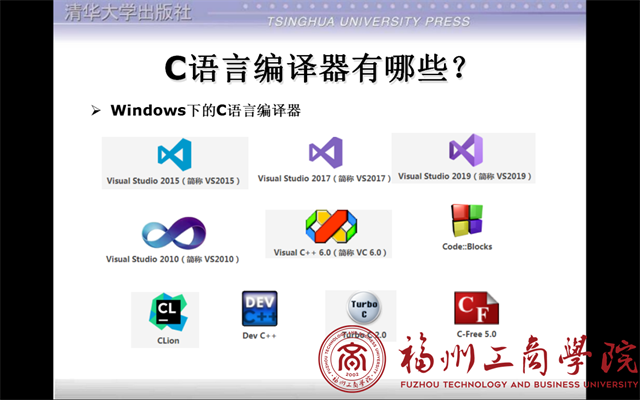
Task: Click the Windows C compiler subtitle text
Action: 206,110
